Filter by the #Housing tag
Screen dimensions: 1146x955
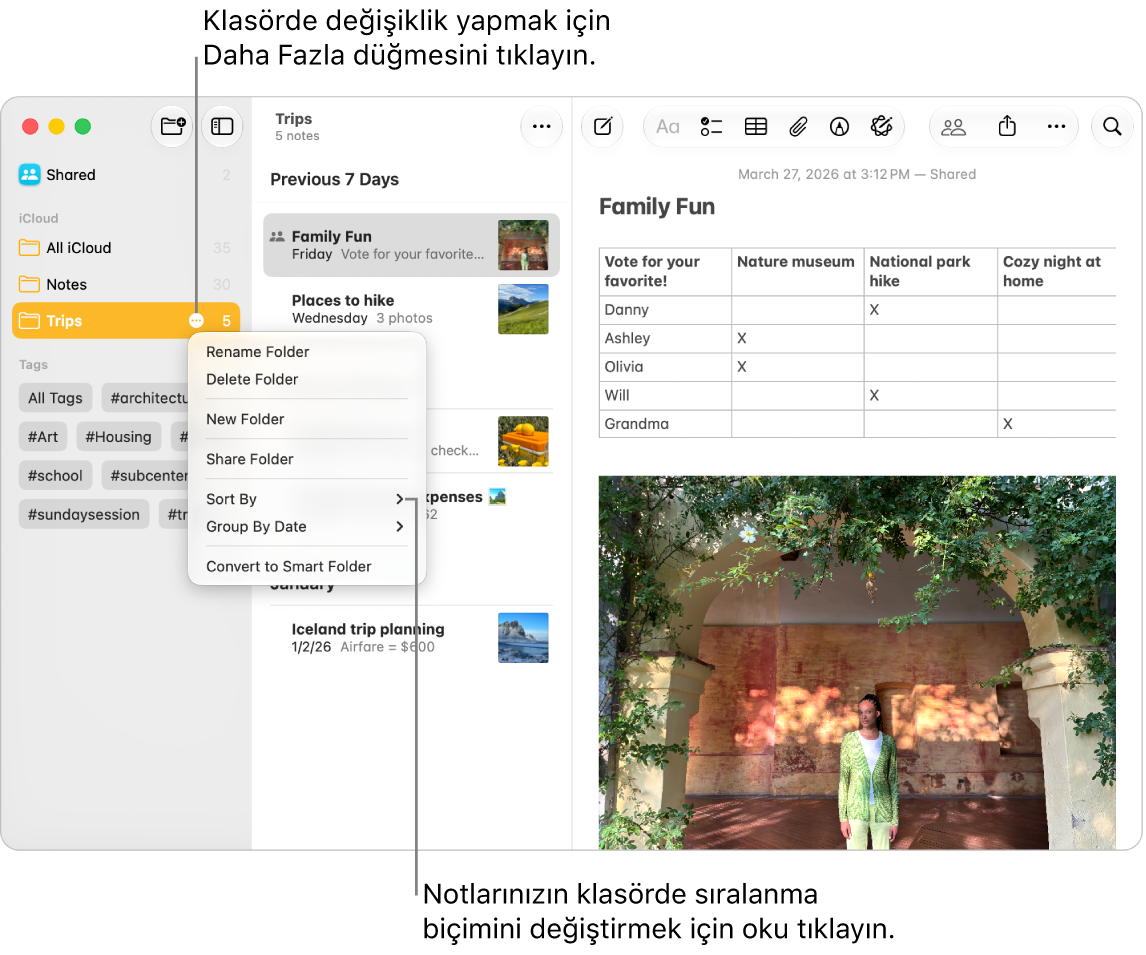[118, 437]
